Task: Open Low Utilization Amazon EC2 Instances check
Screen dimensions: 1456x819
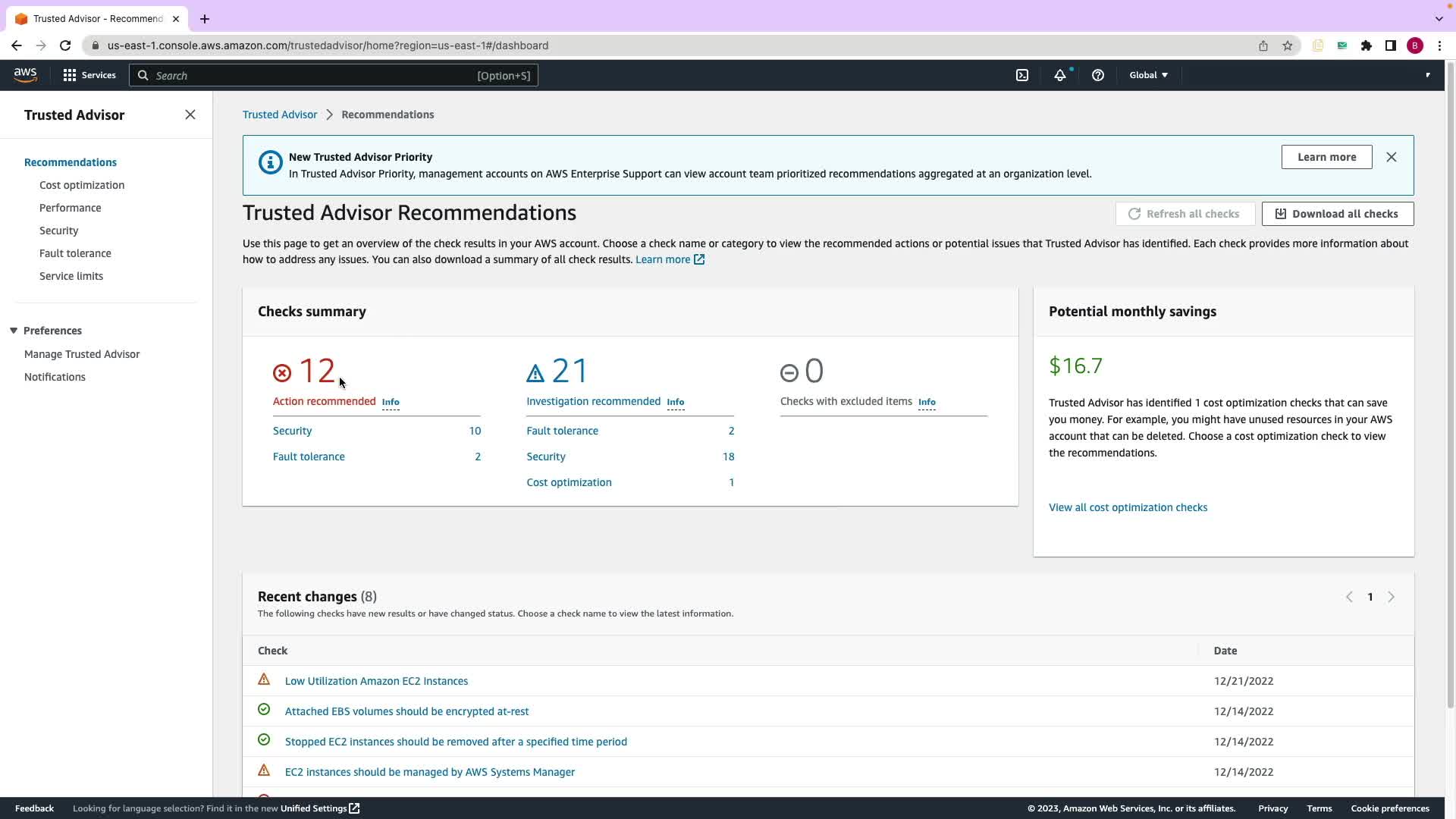Action: tap(376, 681)
